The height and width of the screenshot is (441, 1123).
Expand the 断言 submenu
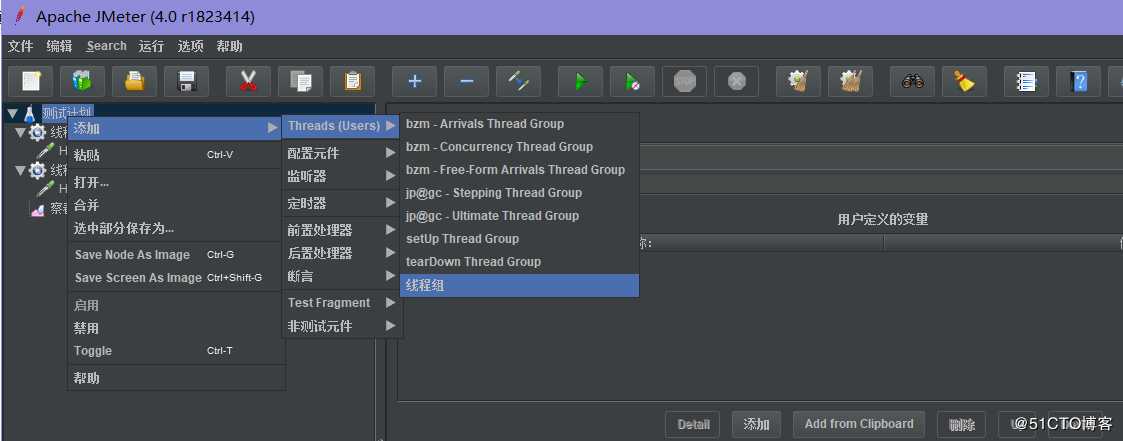(x=342, y=276)
